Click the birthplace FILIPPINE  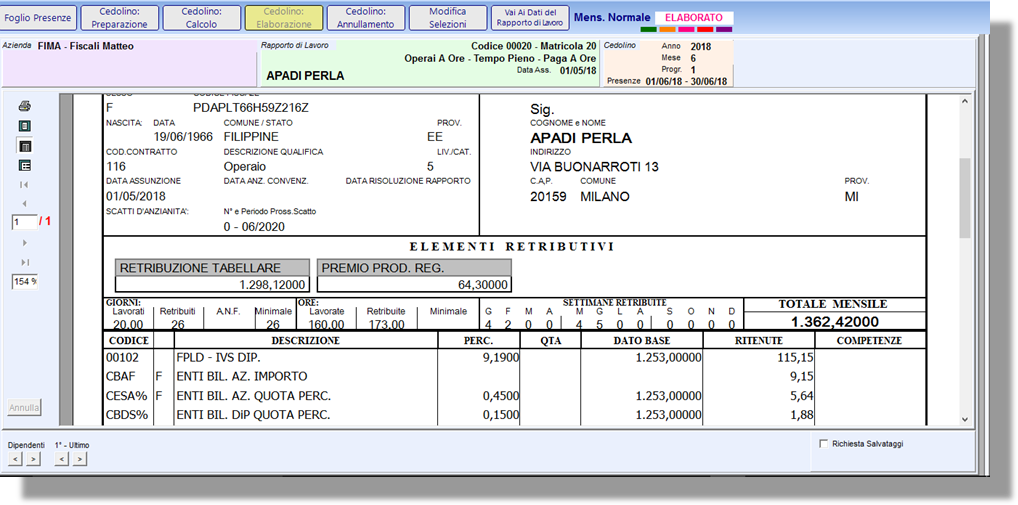click(x=251, y=137)
